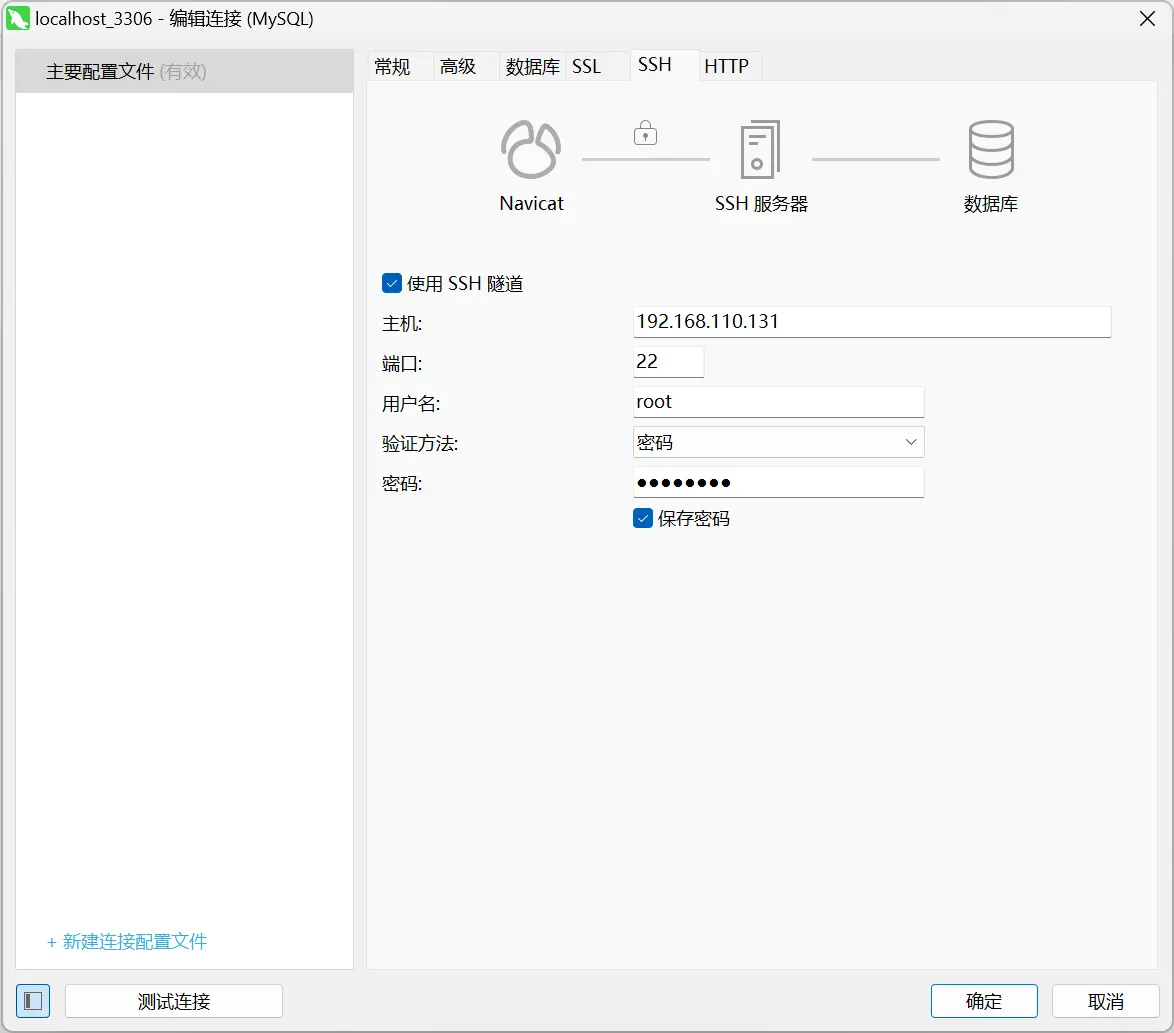Click the 用户名: label
Image resolution: width=1174 pixels, height=1033 pixels.
(411, 404)
